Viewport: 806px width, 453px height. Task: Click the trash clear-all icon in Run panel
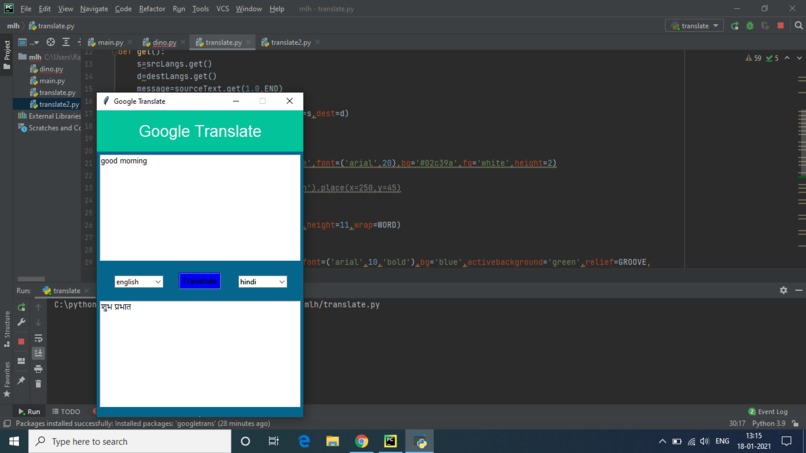click(39, 384)
